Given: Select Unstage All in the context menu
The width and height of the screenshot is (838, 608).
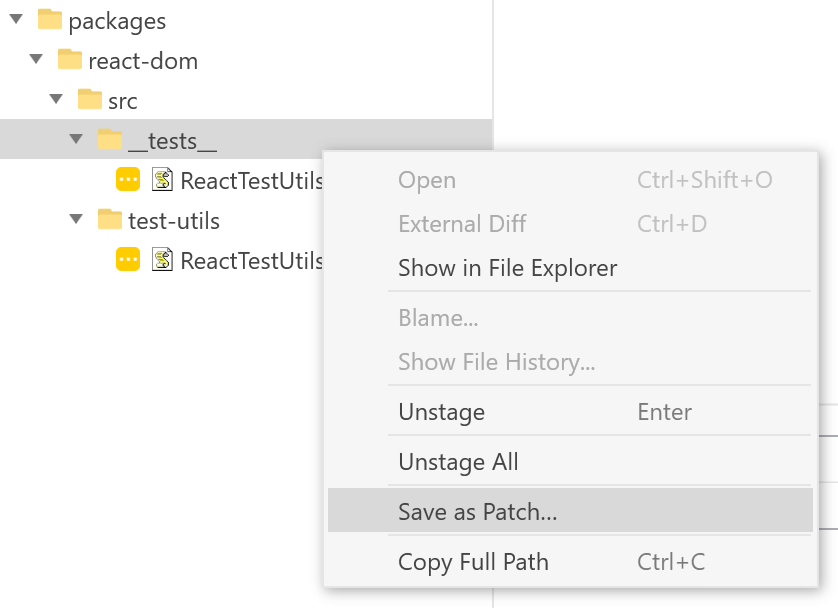Looking at the screenshot, I should click(458, 462).
